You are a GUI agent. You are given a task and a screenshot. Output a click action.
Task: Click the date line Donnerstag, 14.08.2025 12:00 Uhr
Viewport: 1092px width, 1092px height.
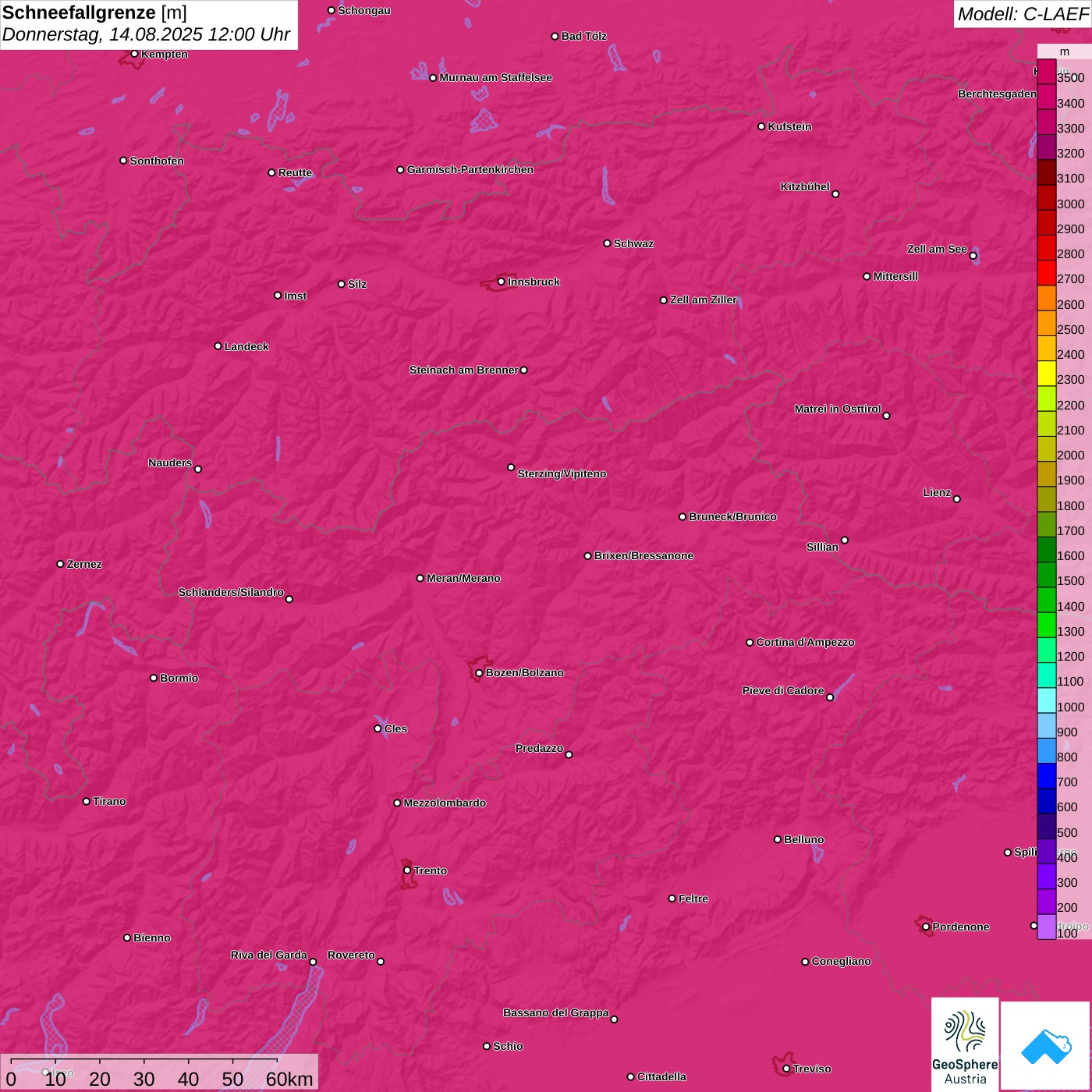pos(146,35)
